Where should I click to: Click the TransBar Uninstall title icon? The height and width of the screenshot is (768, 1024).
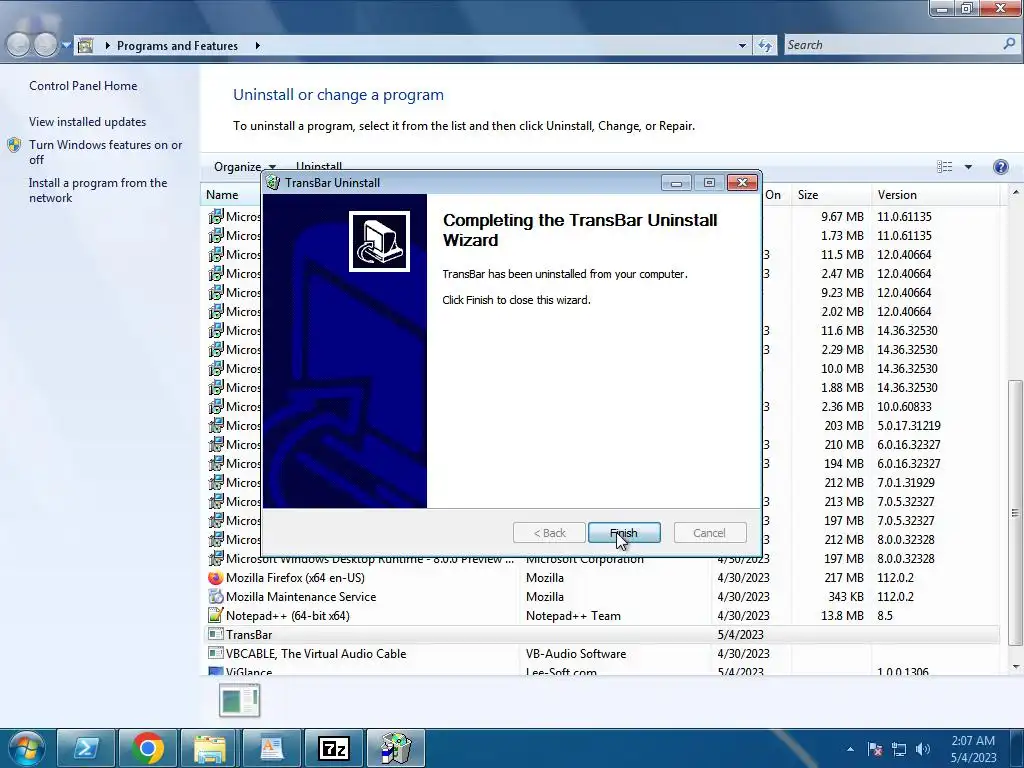coord(273,182)
